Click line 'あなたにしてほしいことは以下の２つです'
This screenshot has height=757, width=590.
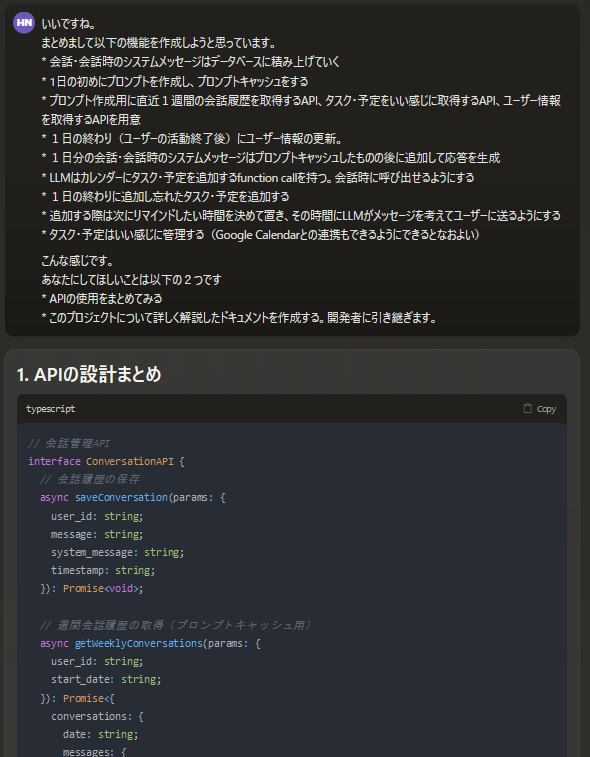tap(131, 280)
